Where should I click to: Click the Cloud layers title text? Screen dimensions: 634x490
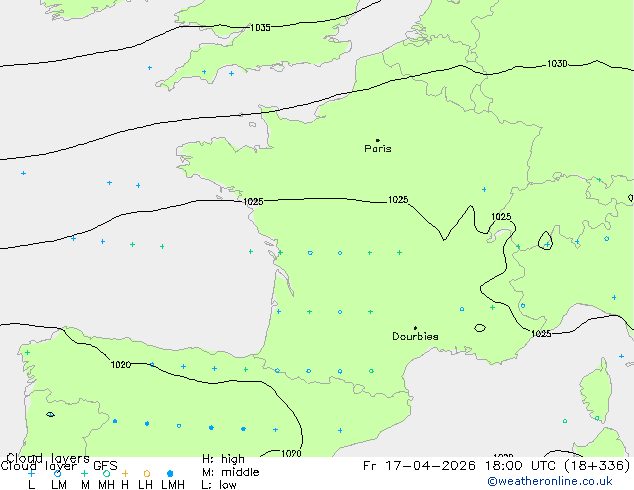48,458
